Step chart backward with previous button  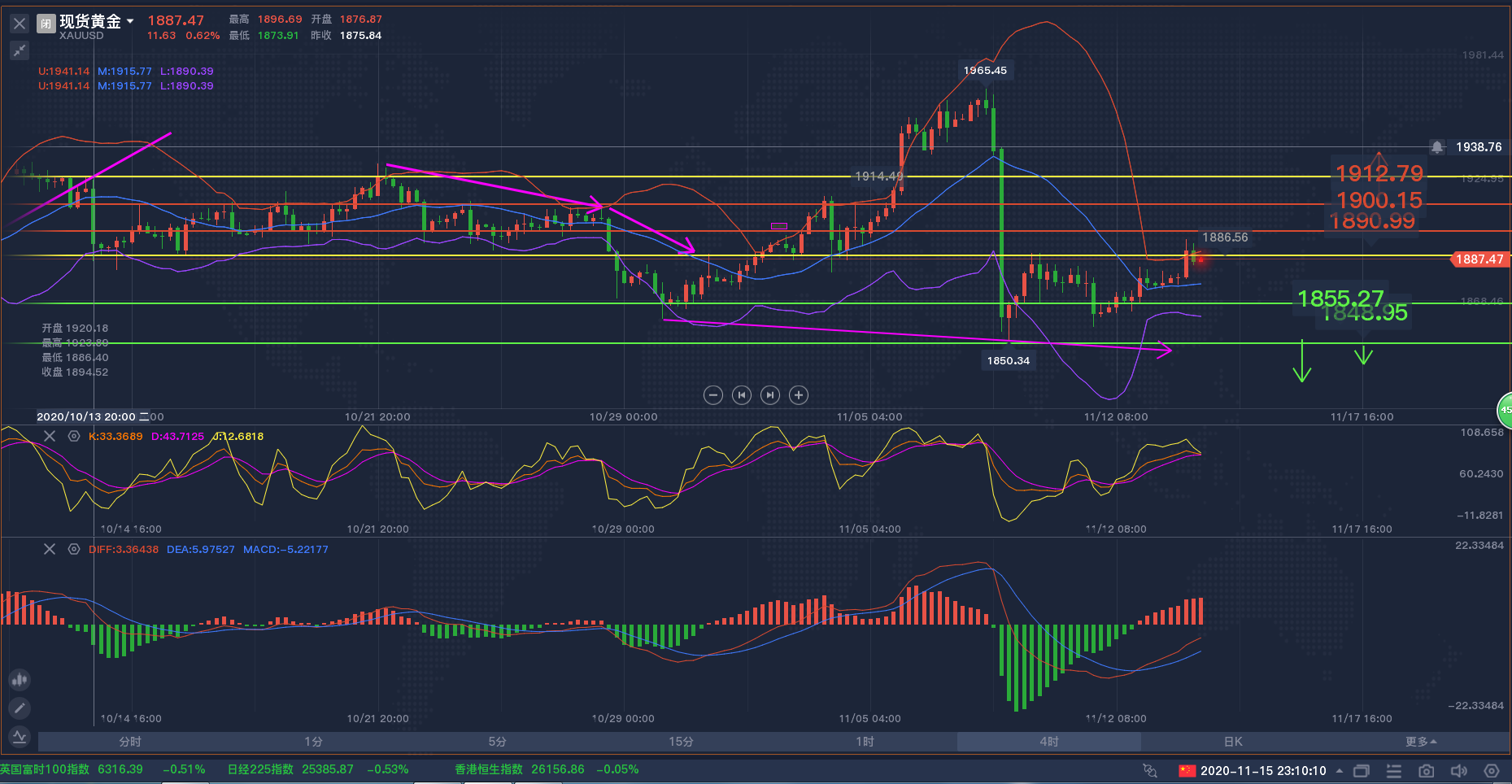pyautogui.click(x=742, y=395)
